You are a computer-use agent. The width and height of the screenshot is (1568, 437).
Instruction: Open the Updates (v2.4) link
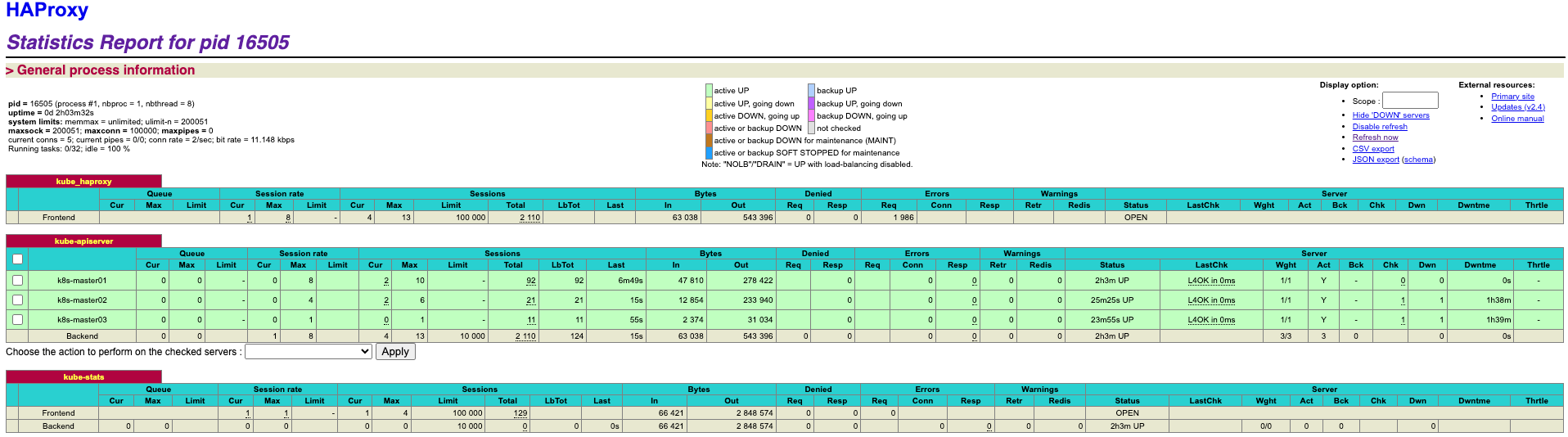(x=1517, y=107)
